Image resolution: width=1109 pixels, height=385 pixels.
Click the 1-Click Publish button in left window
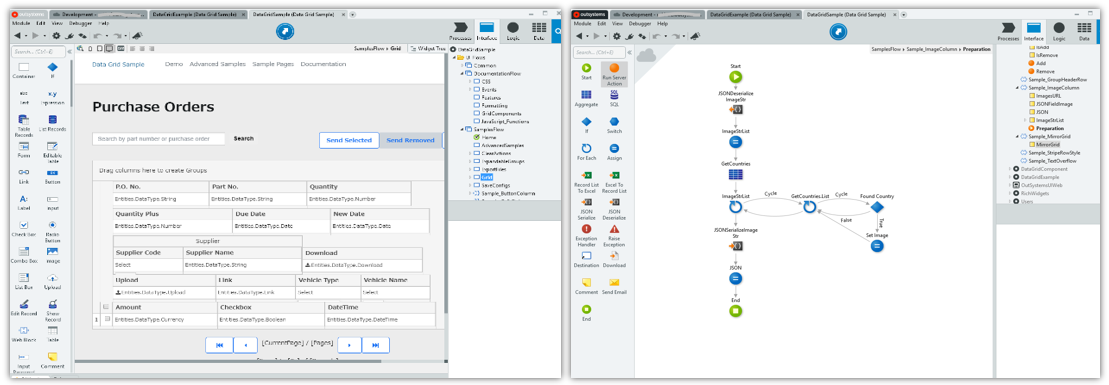284,31
